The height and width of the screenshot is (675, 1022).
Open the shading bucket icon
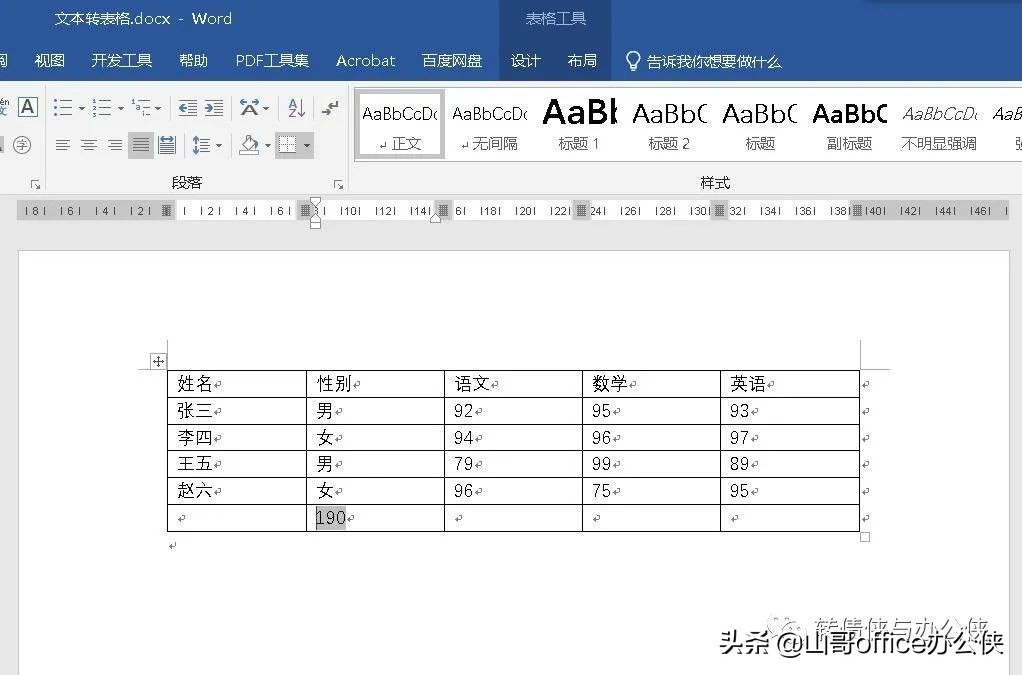pos(249,145)
